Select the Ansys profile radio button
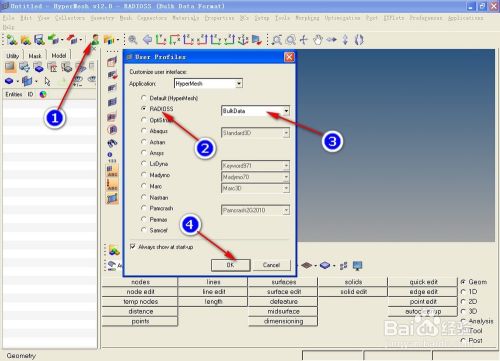Viewport: 500px width, 361px height. (144, 153)
